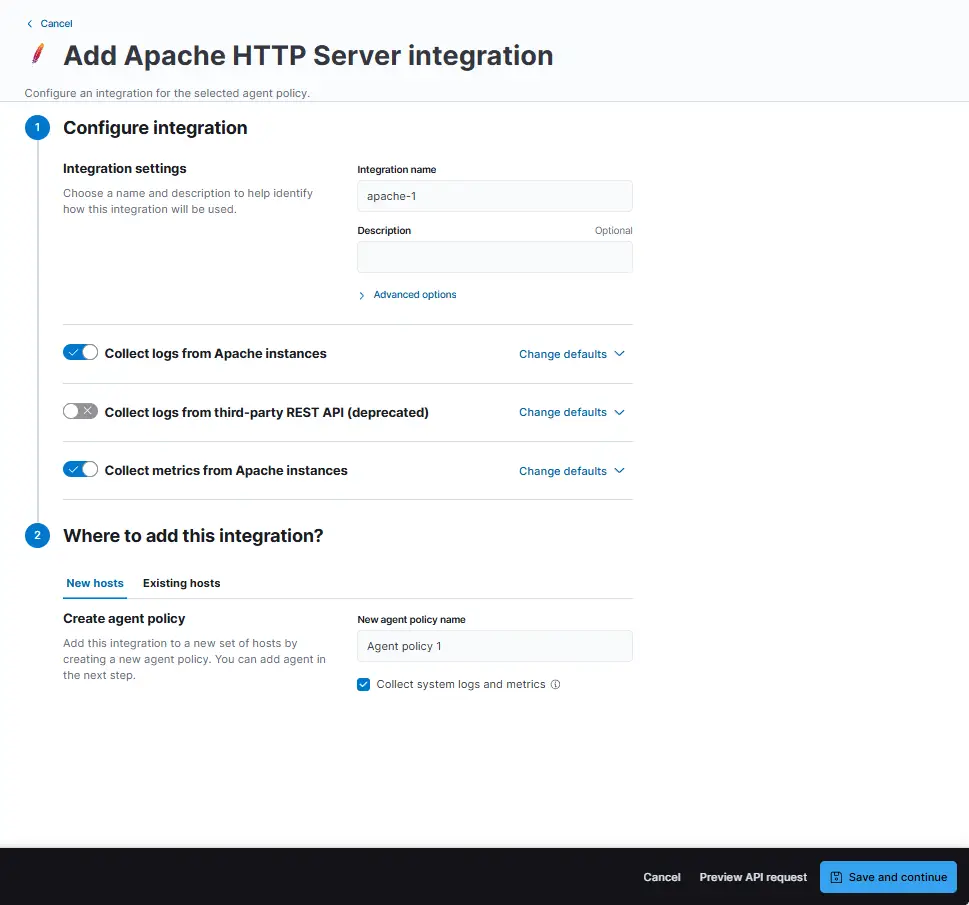
Task: Expand Change defaults for Apache logs
Action: pos(572,354)
